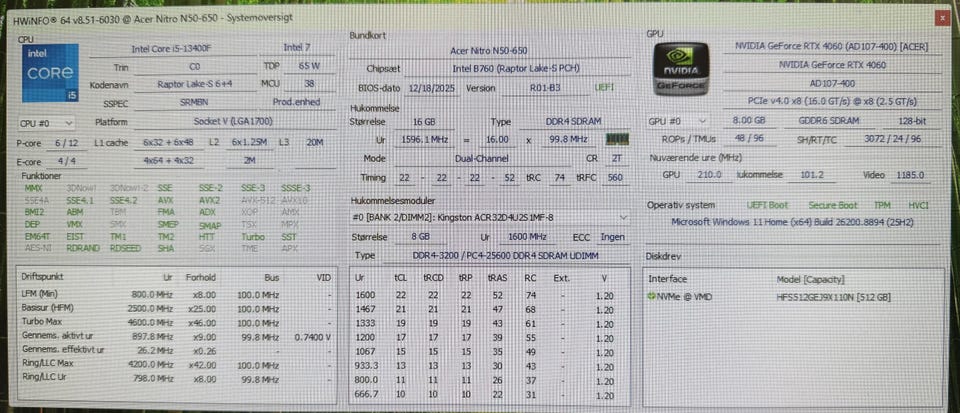960x413 pixels.
Task: Click the L3 20M cache value
Action: (x=315, y=142)
